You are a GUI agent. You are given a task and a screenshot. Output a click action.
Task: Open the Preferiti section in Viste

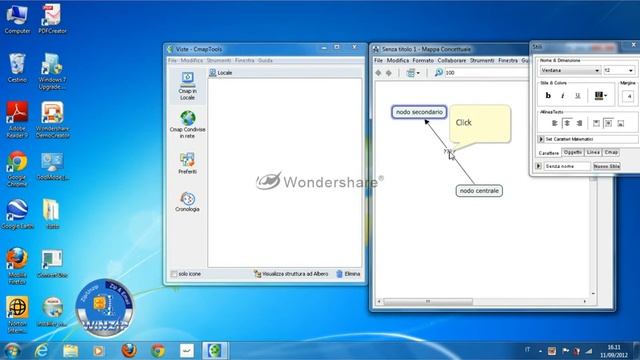click(x=187, y=163)
